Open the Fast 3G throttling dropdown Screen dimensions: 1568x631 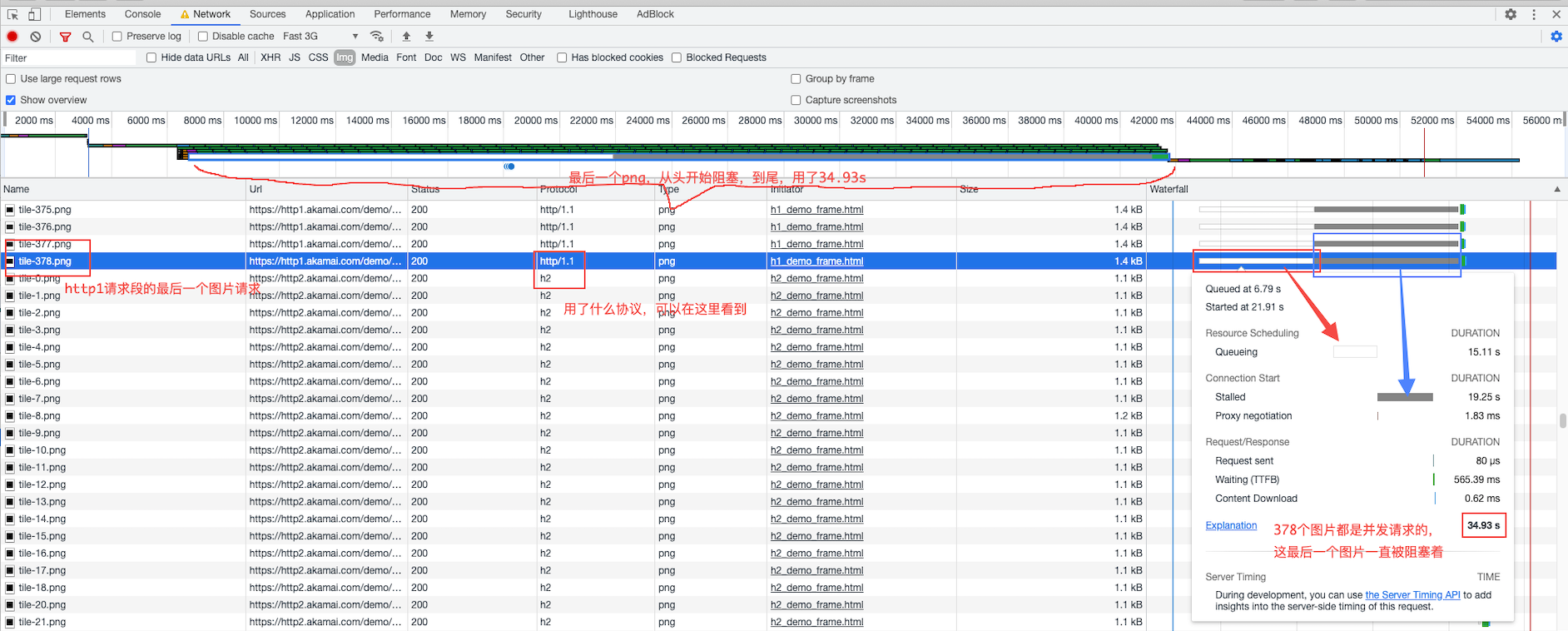tap(320, 37)
